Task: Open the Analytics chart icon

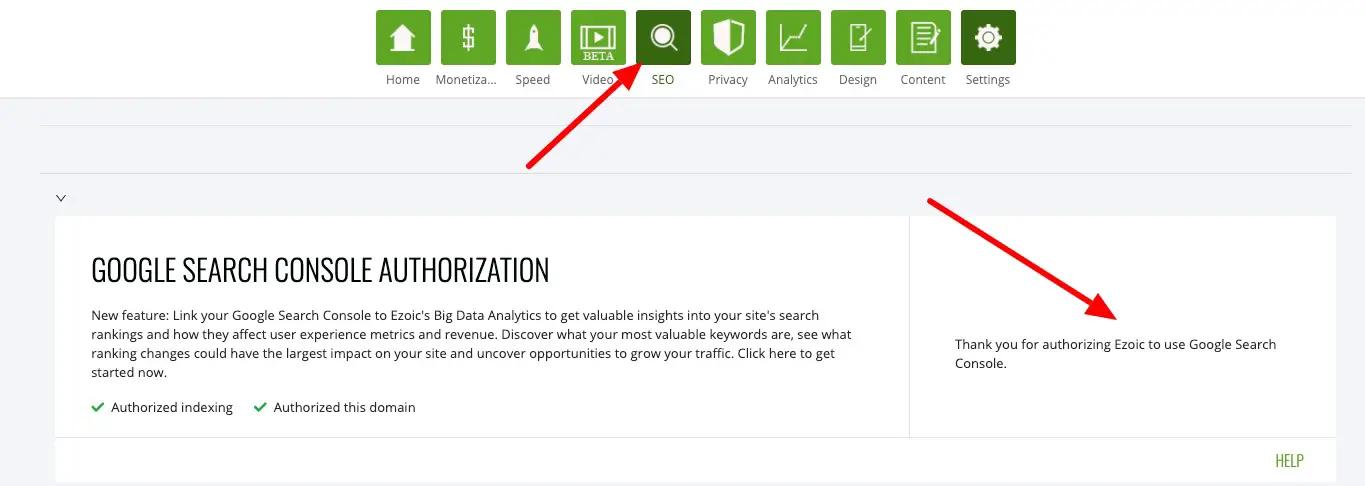Action: click(793, 38)
